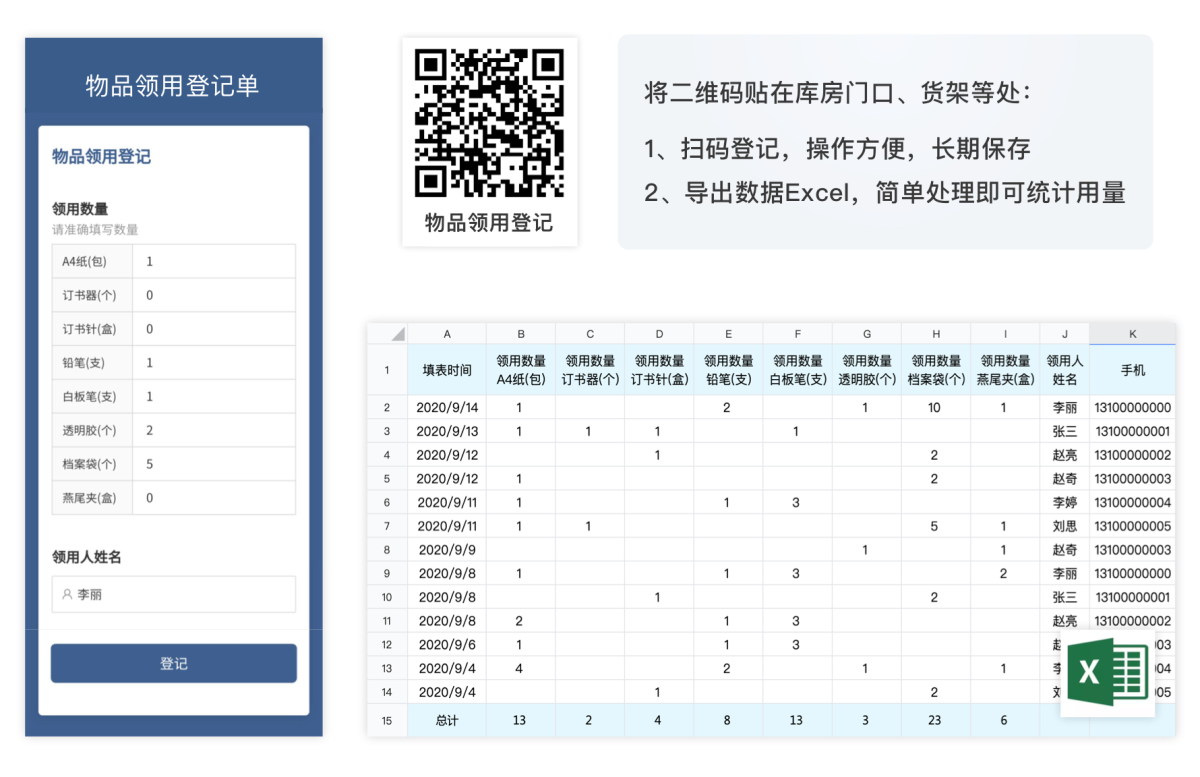The height and width of the screenshot is (777, 1200).
Task: Select column E header in spreadsheet
Action: (728, 334)
